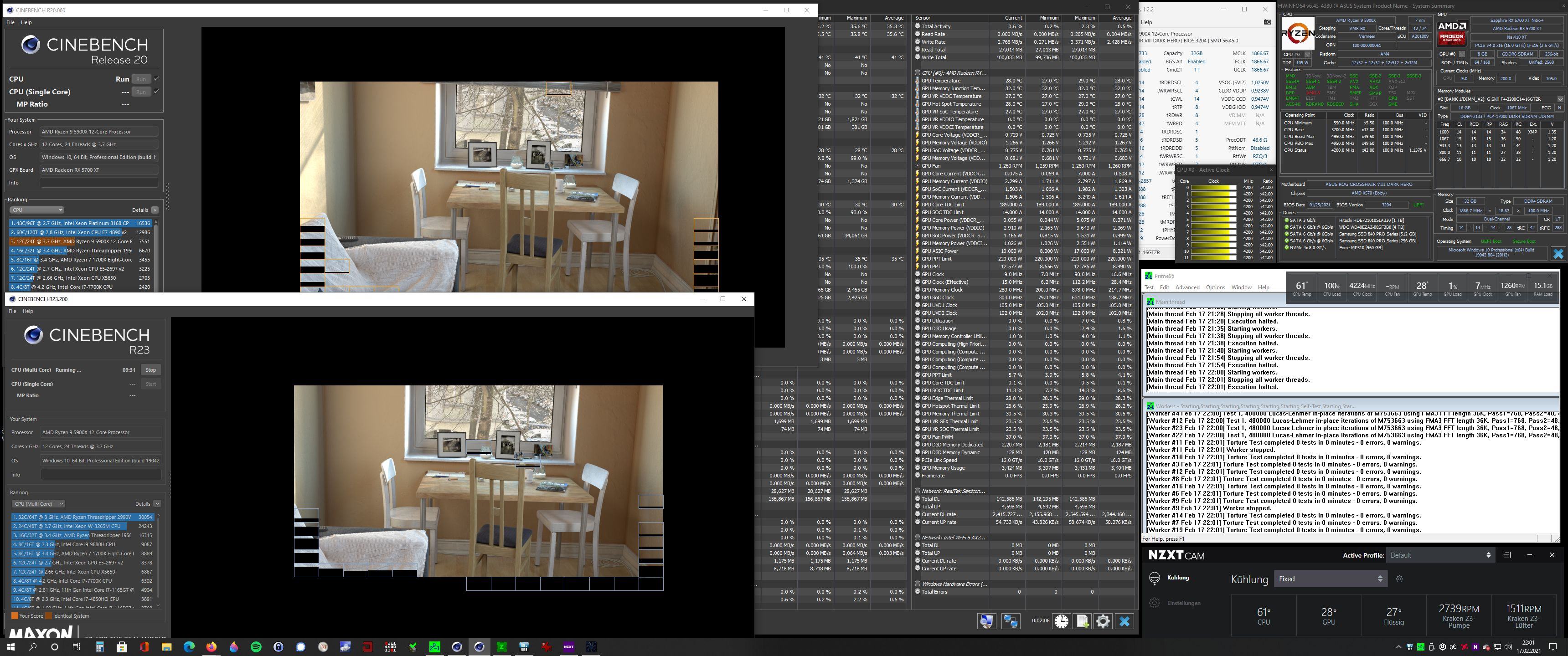Viewport: 1568px width, 656px height.
Task: Open Windows Start button
Action: pyautogui.click(x=10, y=647)
